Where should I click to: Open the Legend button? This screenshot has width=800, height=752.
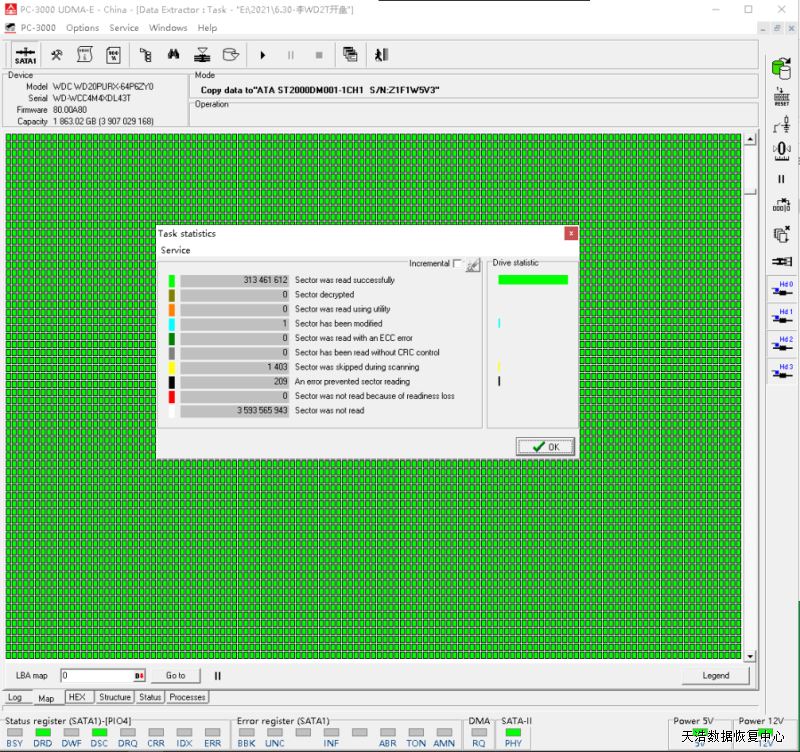click(x=715, y=676)
